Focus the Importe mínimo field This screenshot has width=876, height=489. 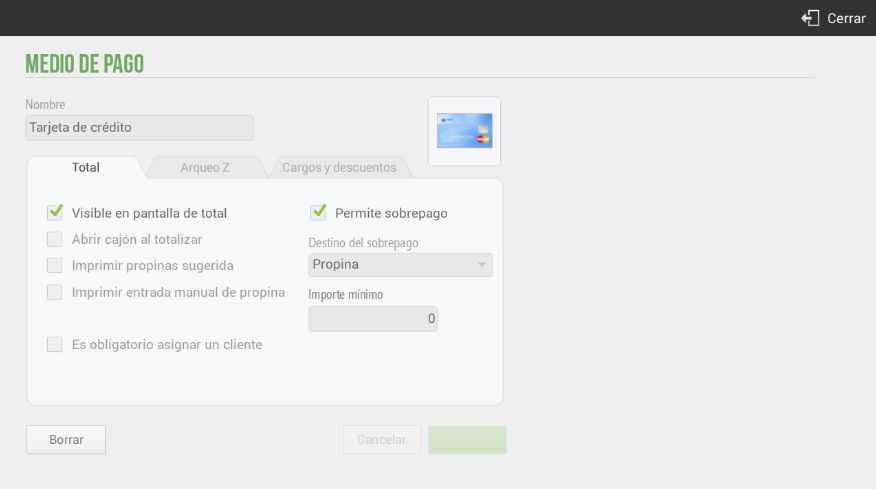point(373,319)
